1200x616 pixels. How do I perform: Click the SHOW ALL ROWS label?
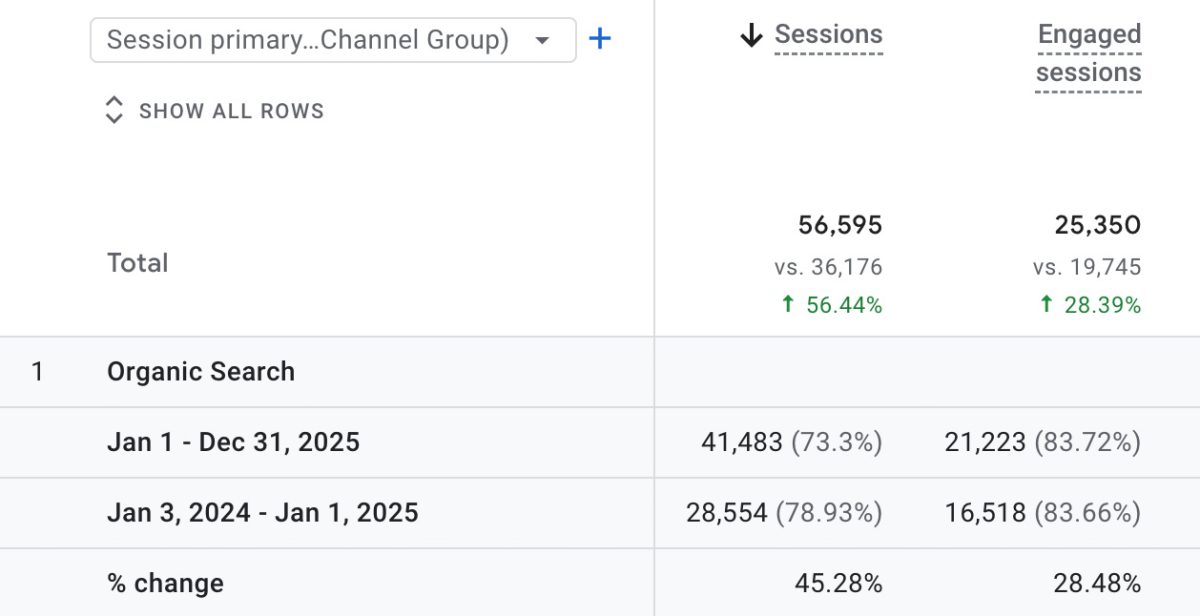tap(232, 111)
